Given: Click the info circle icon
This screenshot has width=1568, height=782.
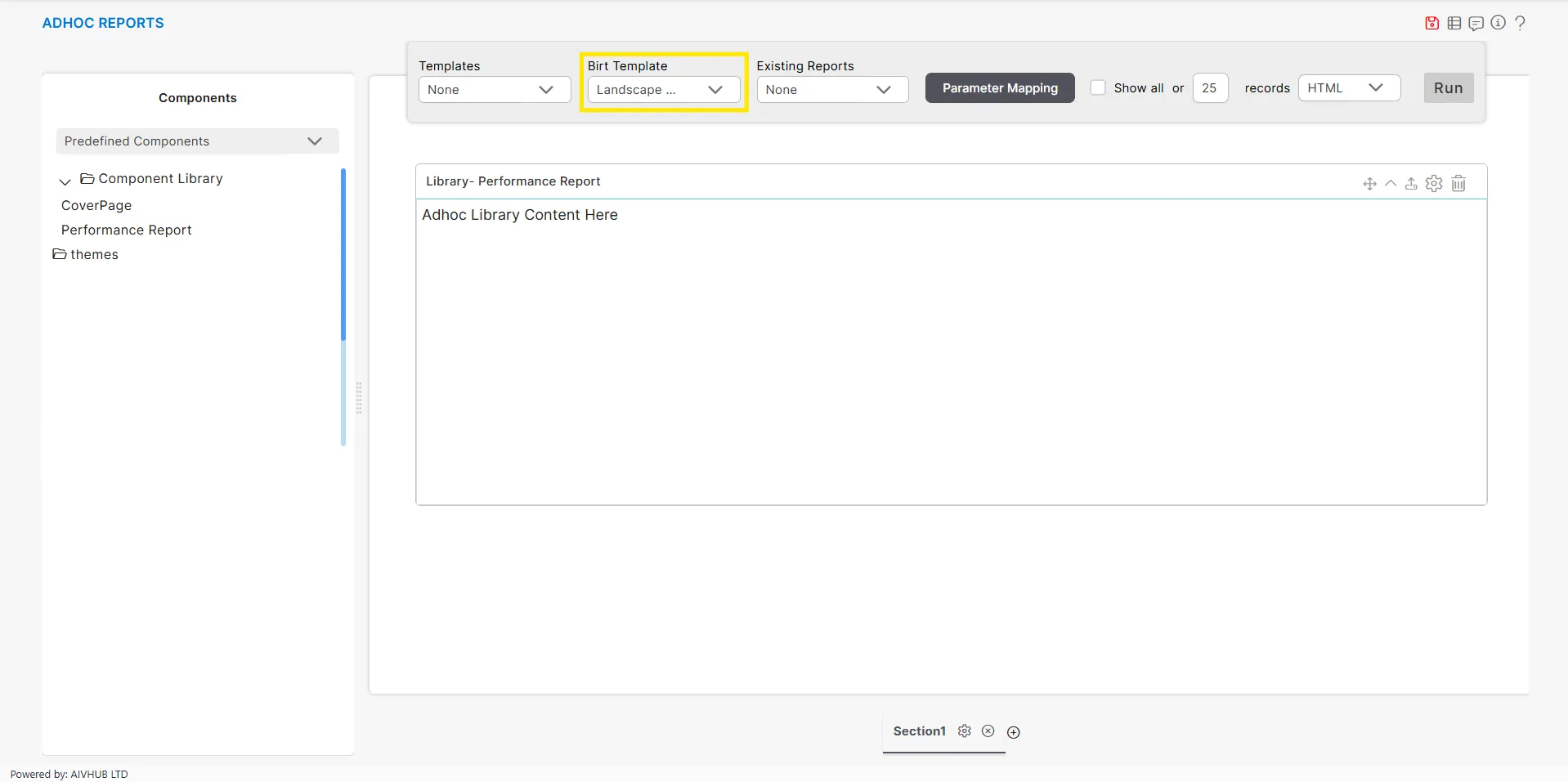Looking at the screenshot, I should click(1498, 23).
